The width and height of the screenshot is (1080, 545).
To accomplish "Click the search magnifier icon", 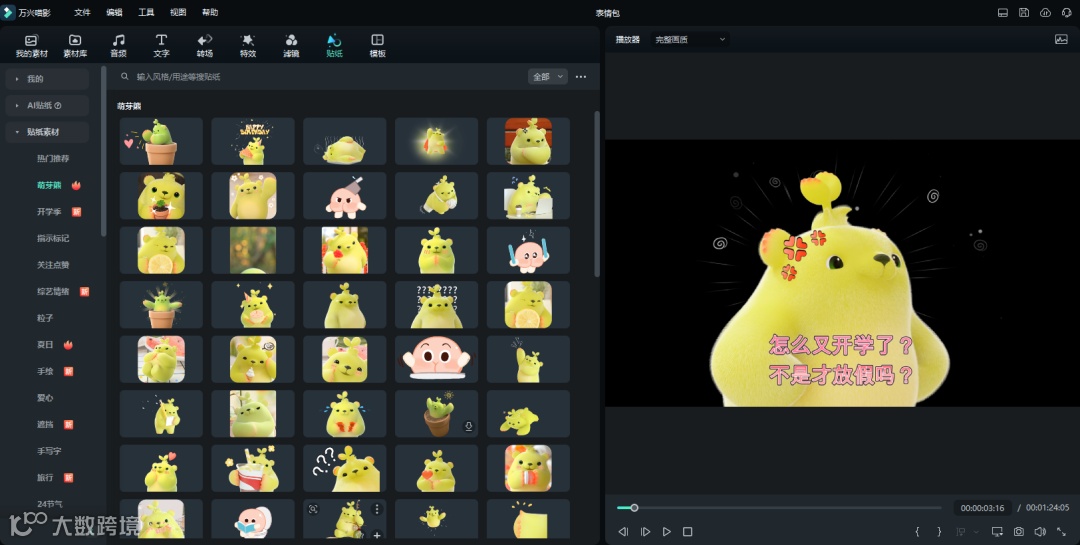I will coord(125,76).
